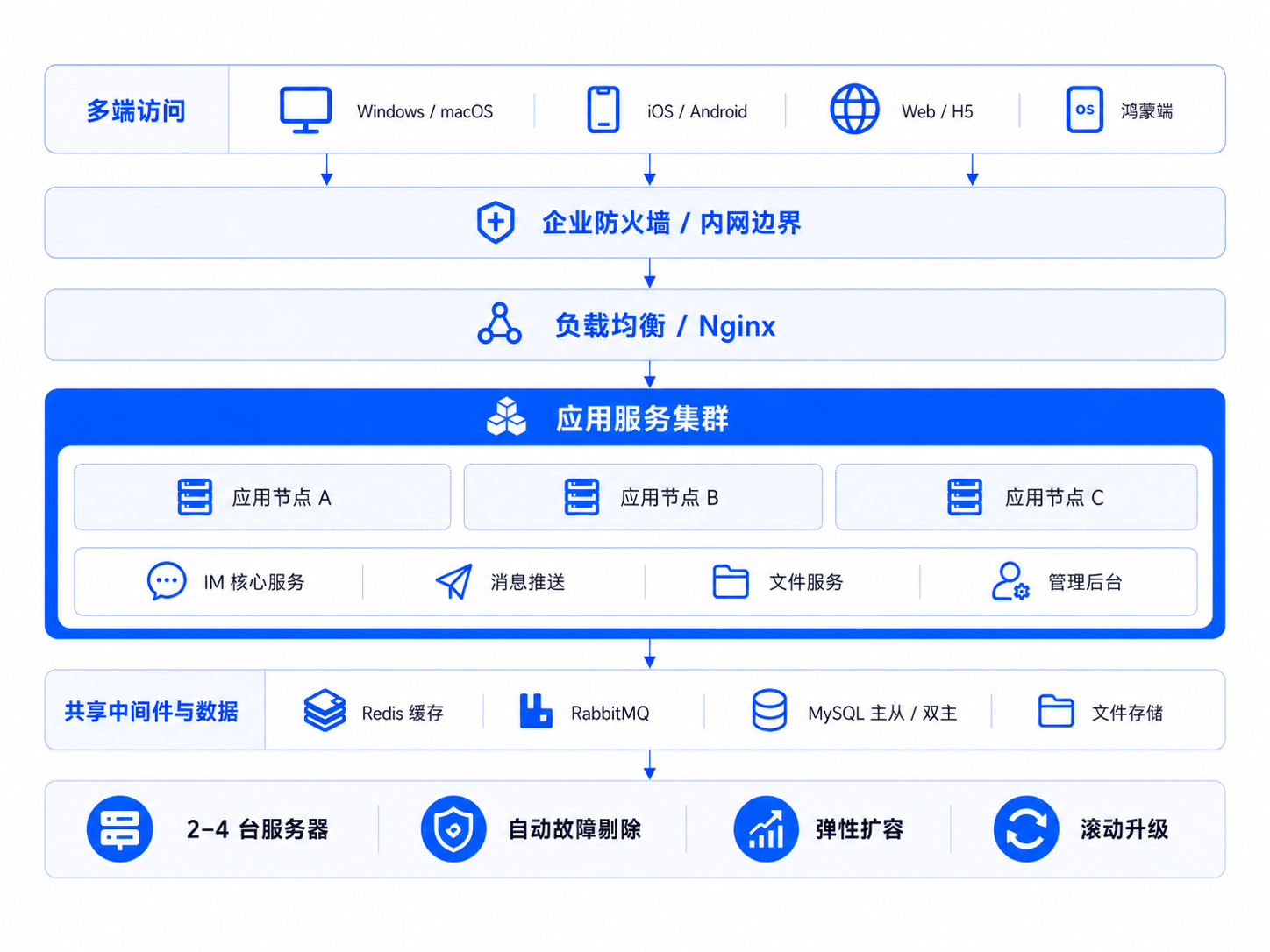
Task: Click the 鸿蒙端 text
Action: [1146, 111]
